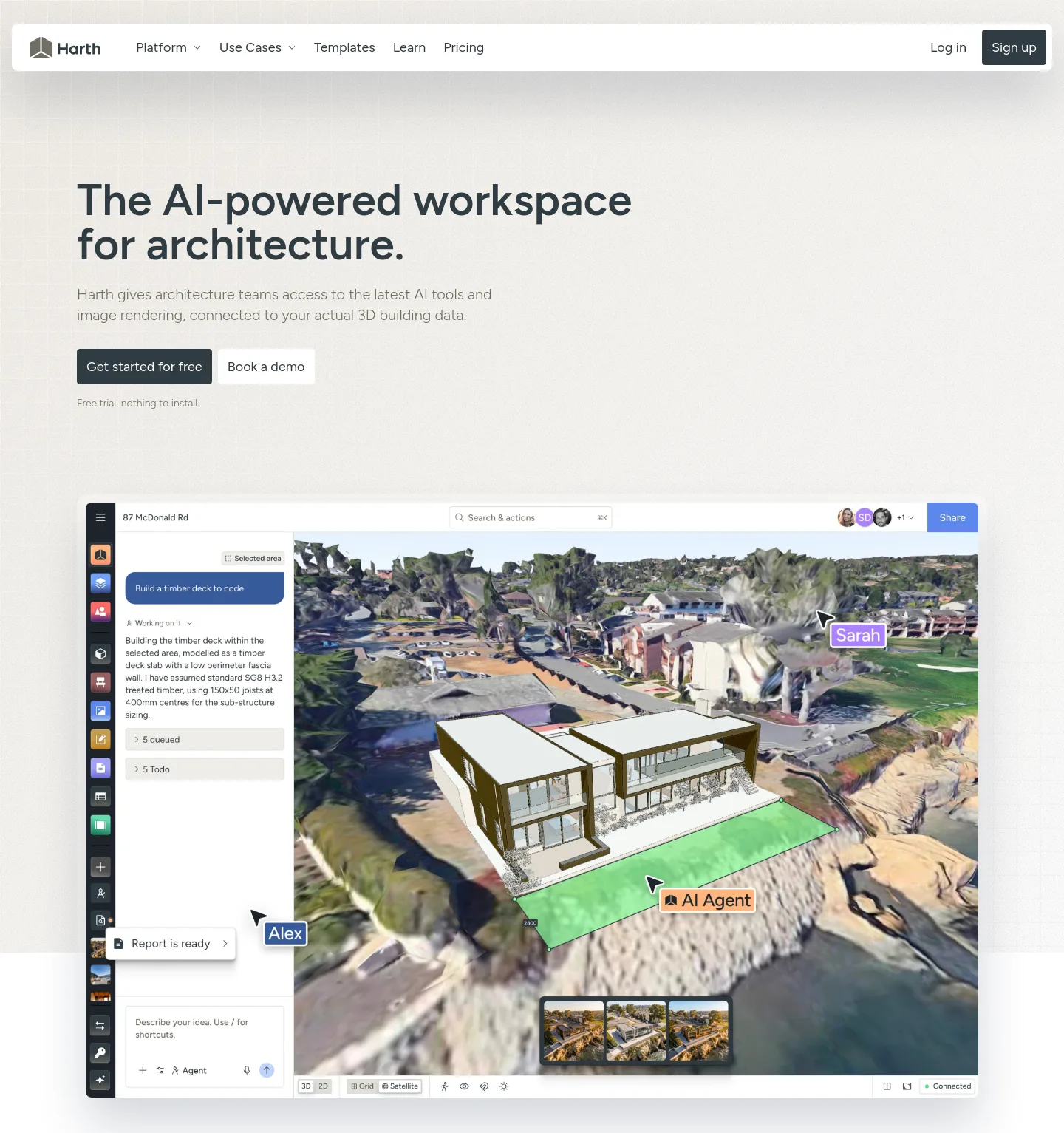The height and width of the screenshot is (1133, 1064).
Task: Select the cube objects sidebar icon
Action: (100, 653)
